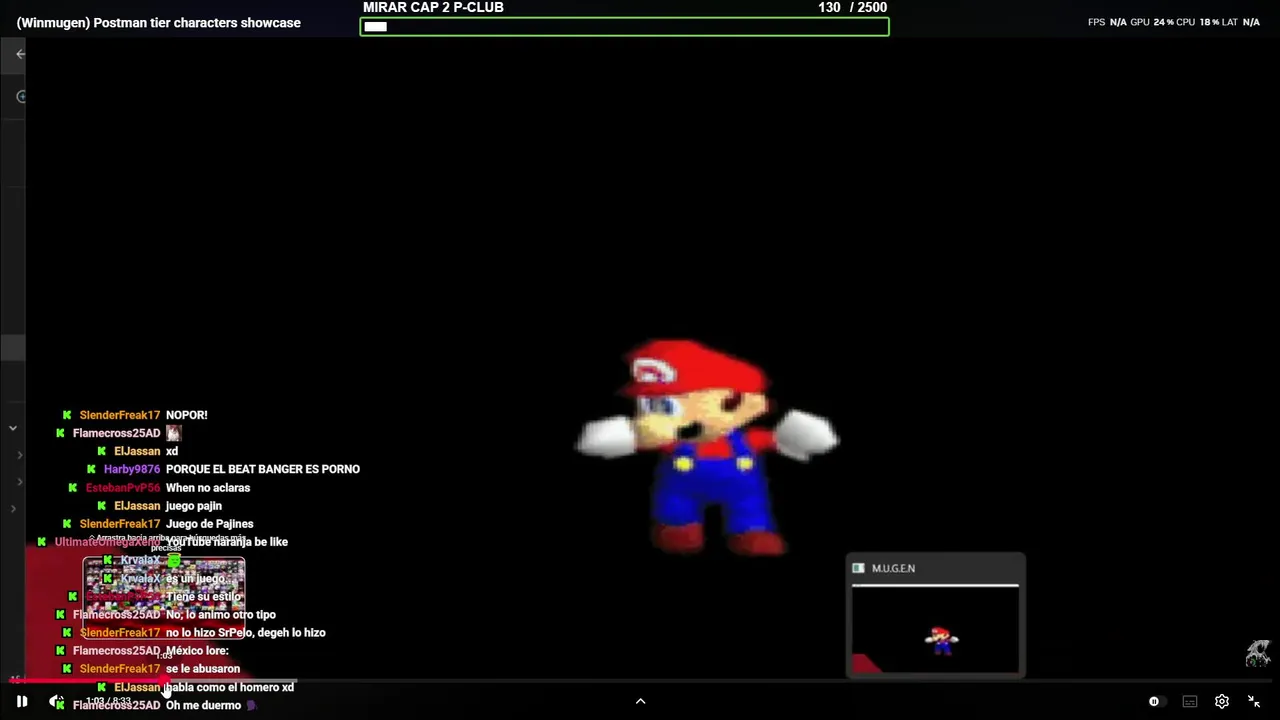The width and height of the screenshot is (1280, 720).
Task: Click the LAT N/A stat in the overlay
Action: coord(1240,22)
